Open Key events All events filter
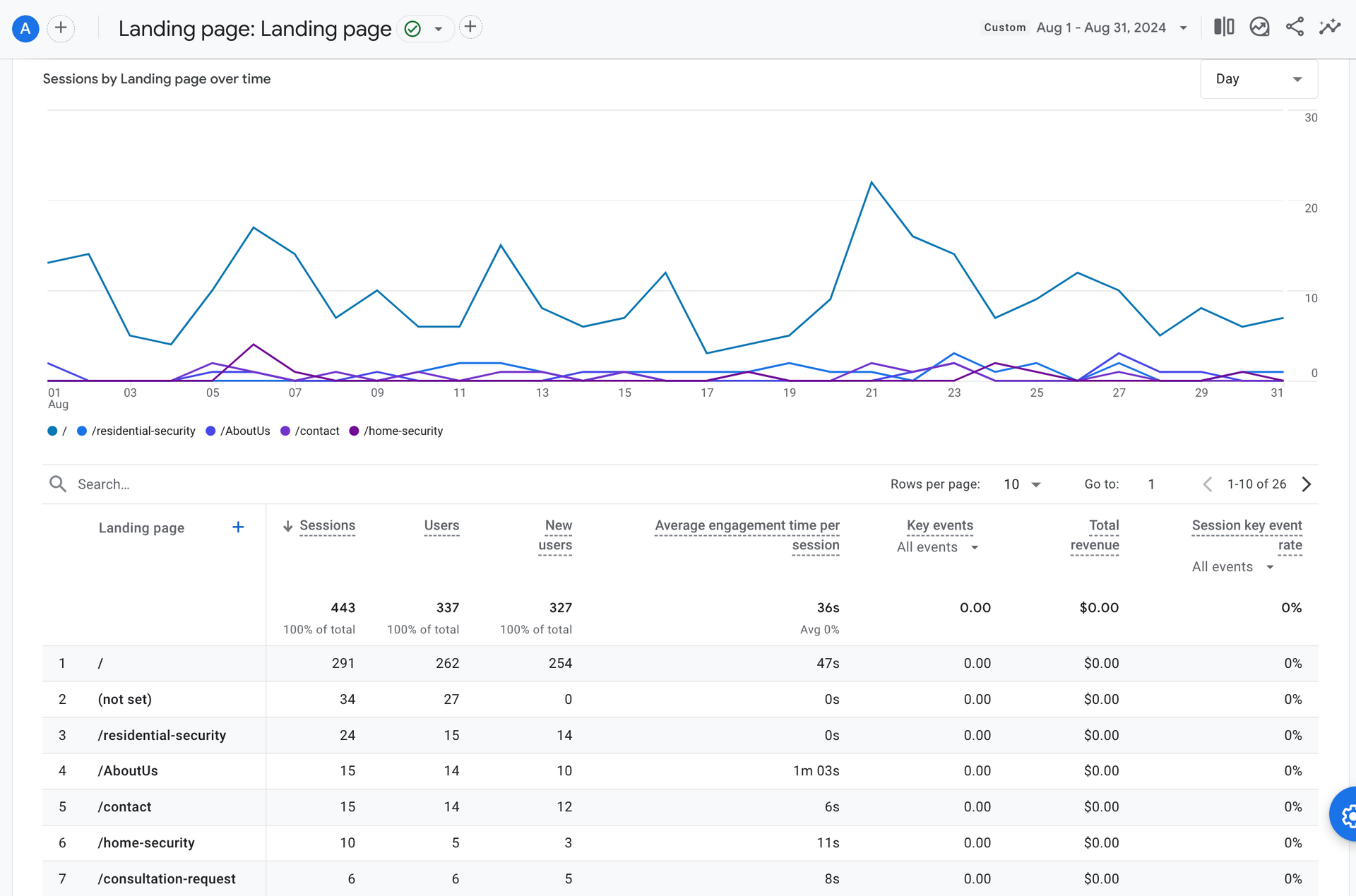 pos(937,547)
